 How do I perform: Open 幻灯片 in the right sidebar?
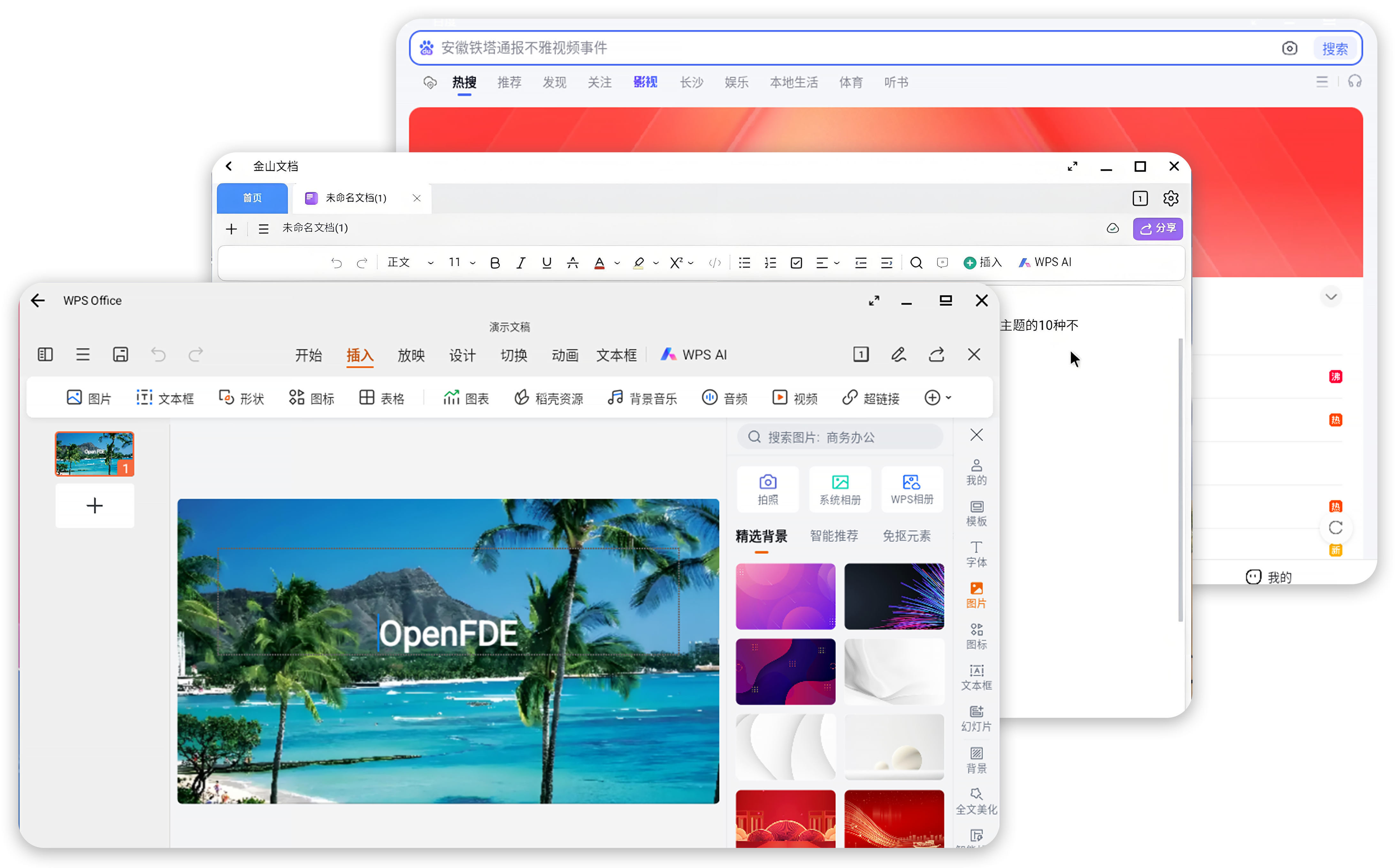pyautogui.click(x=976, y=719)
